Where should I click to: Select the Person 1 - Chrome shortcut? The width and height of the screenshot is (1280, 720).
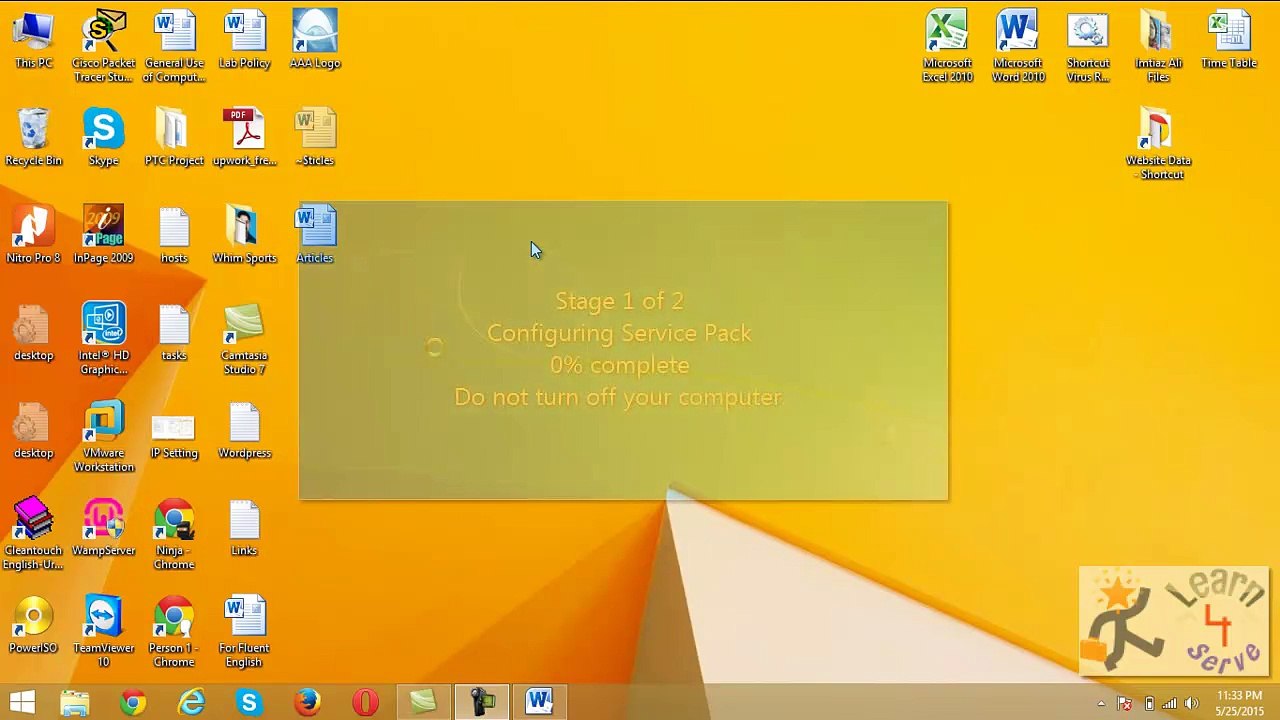point(174,632)
